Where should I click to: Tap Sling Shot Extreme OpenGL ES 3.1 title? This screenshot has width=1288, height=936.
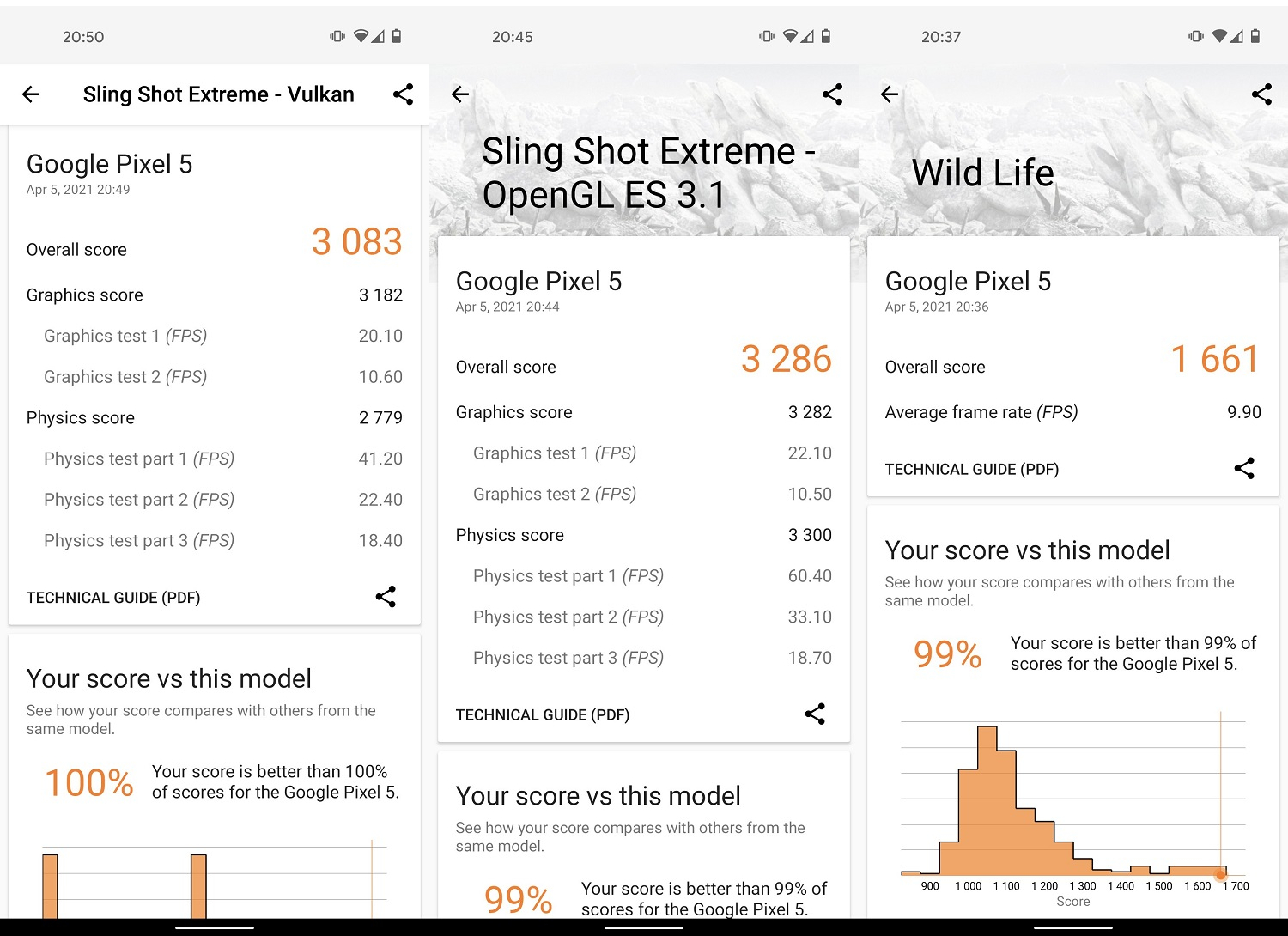coord(649,173)
